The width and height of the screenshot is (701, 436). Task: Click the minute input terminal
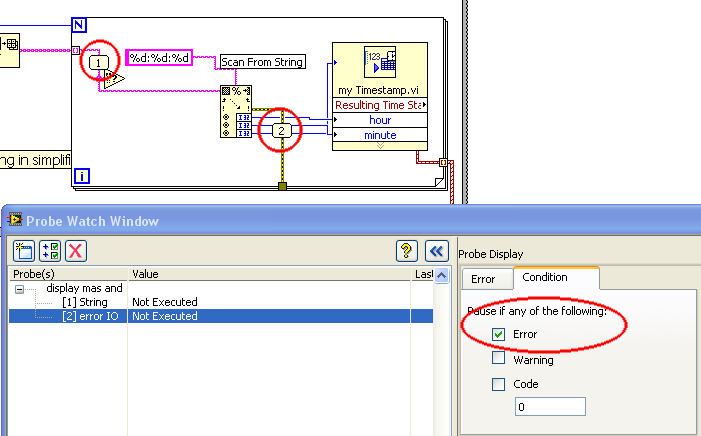[380, 135]
